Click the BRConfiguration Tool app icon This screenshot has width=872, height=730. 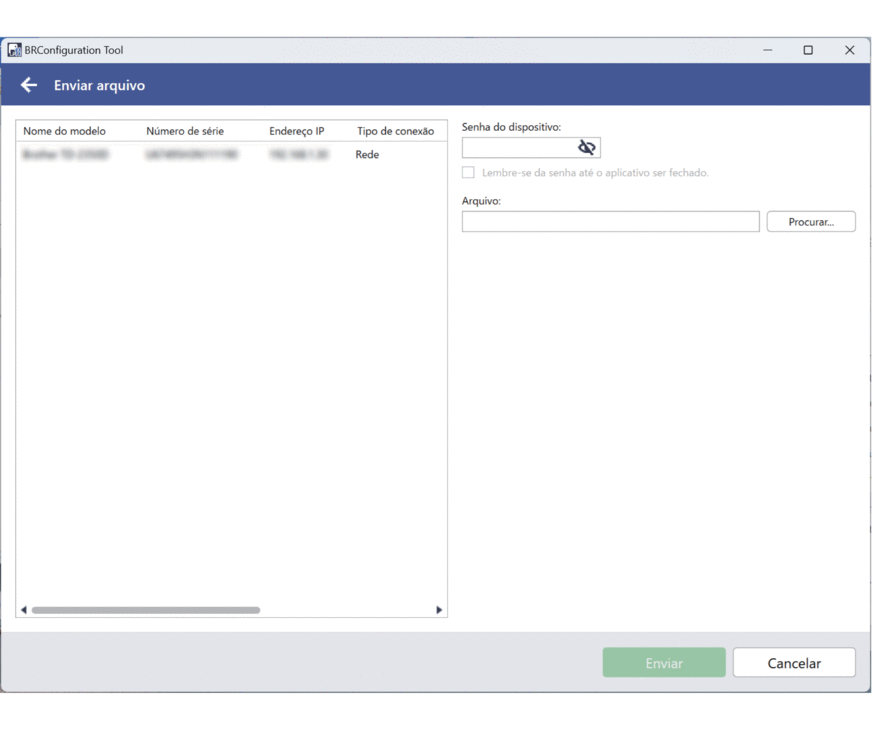14,50
